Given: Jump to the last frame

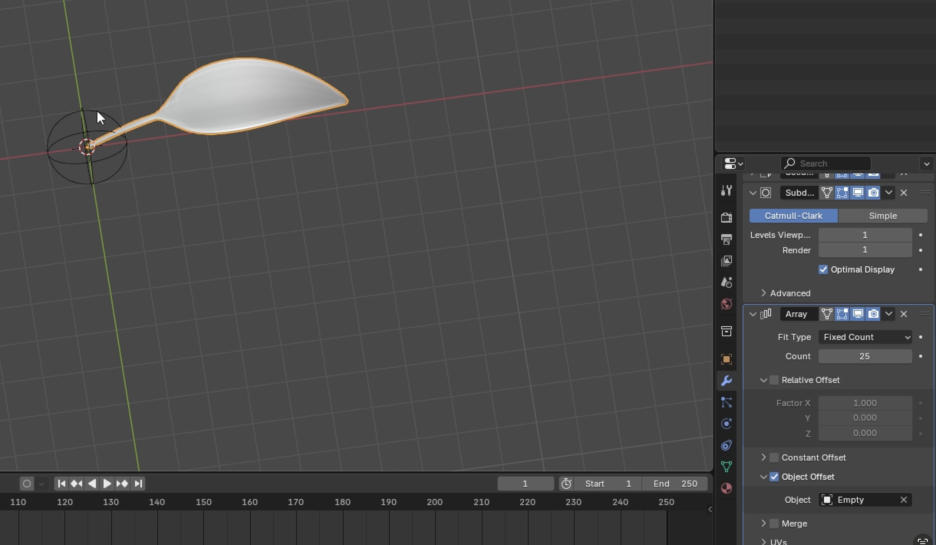Looking at the screenshot, I should pos(138,484).
